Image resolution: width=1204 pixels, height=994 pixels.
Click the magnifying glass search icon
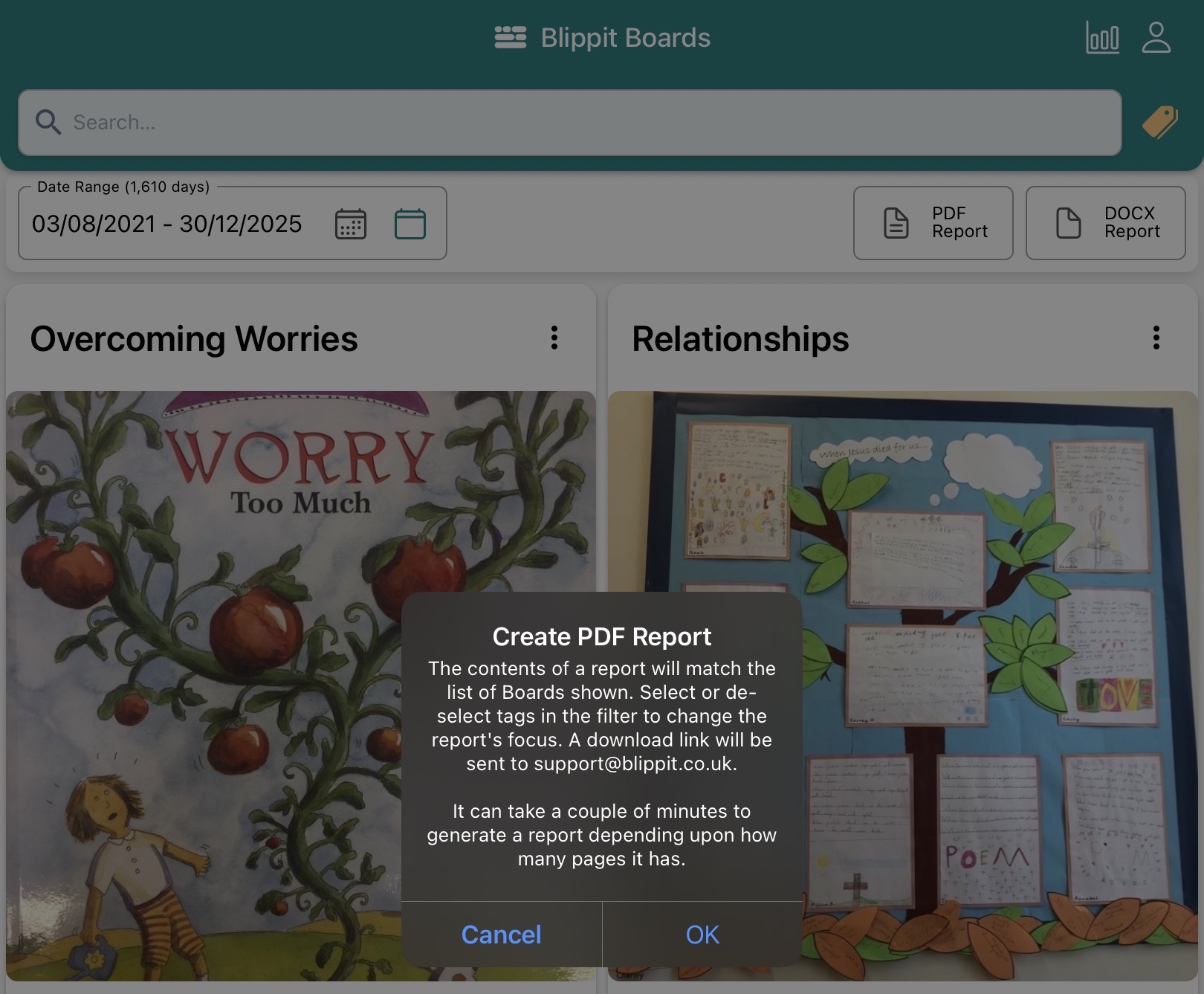tap(48, 123)
